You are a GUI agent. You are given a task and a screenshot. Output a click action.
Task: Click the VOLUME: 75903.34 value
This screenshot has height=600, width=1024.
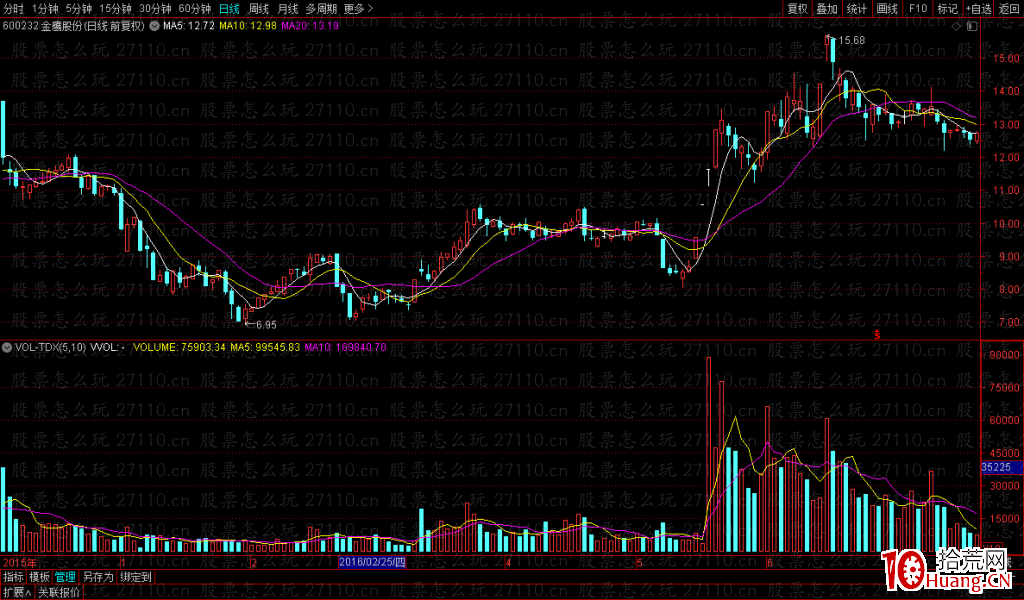pos(180,347)
